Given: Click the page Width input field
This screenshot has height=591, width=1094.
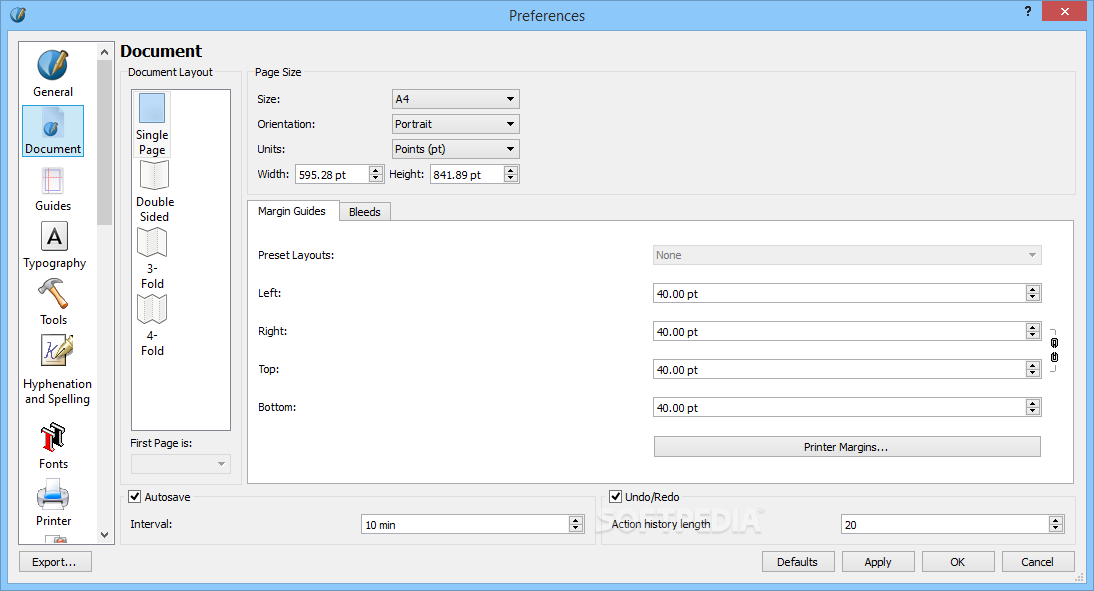Looking at the screenshot, I should pyautogui.click(x=332, y=174).
